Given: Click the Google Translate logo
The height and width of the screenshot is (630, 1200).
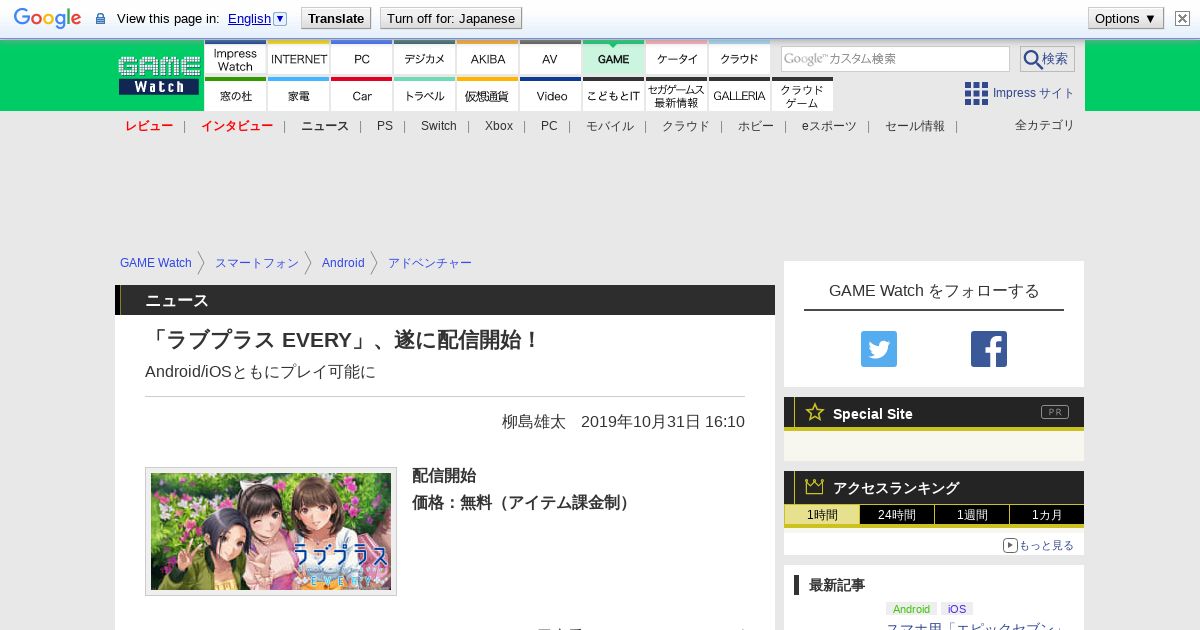Looking at the screenshot, I should pos(47,18).
